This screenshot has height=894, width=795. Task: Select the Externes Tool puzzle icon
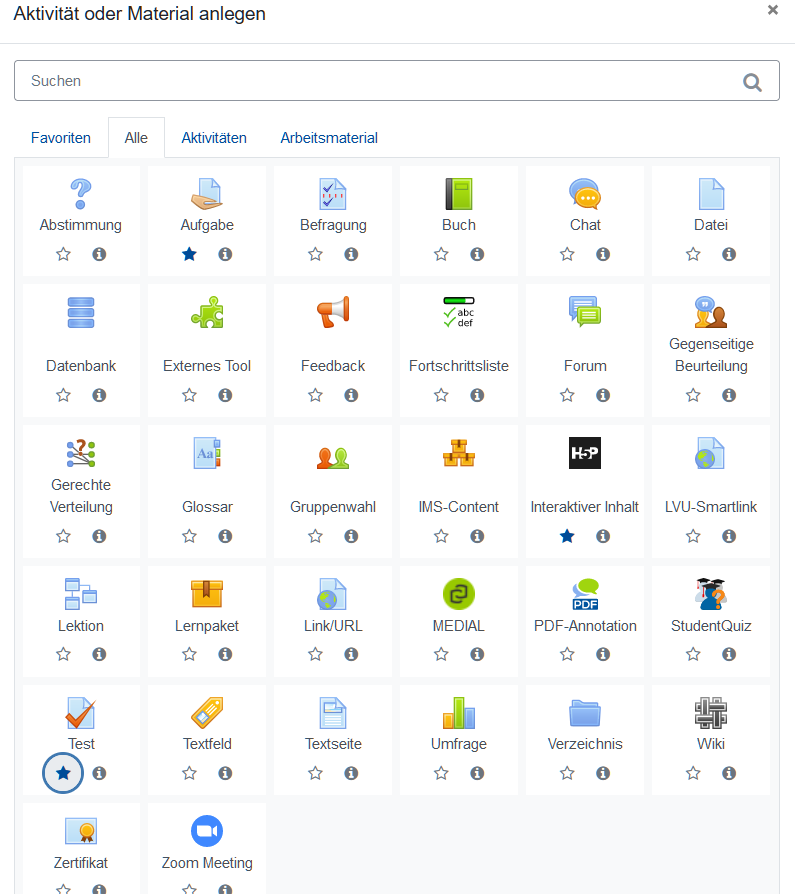click(207, 312)
